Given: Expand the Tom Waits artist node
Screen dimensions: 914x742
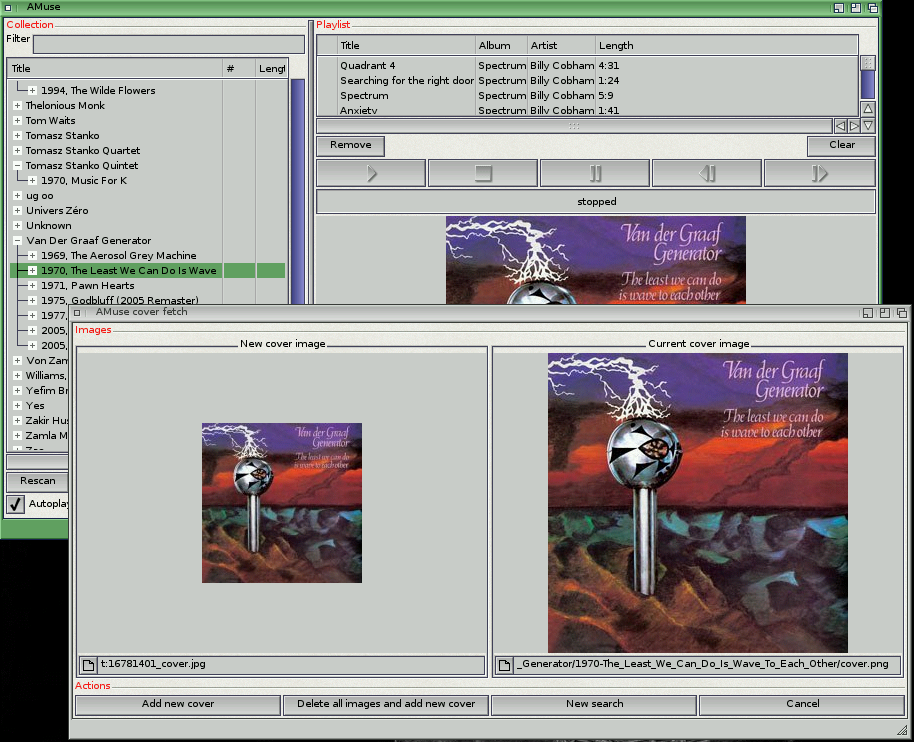Looking at the screenshot, I should (17, 121).
